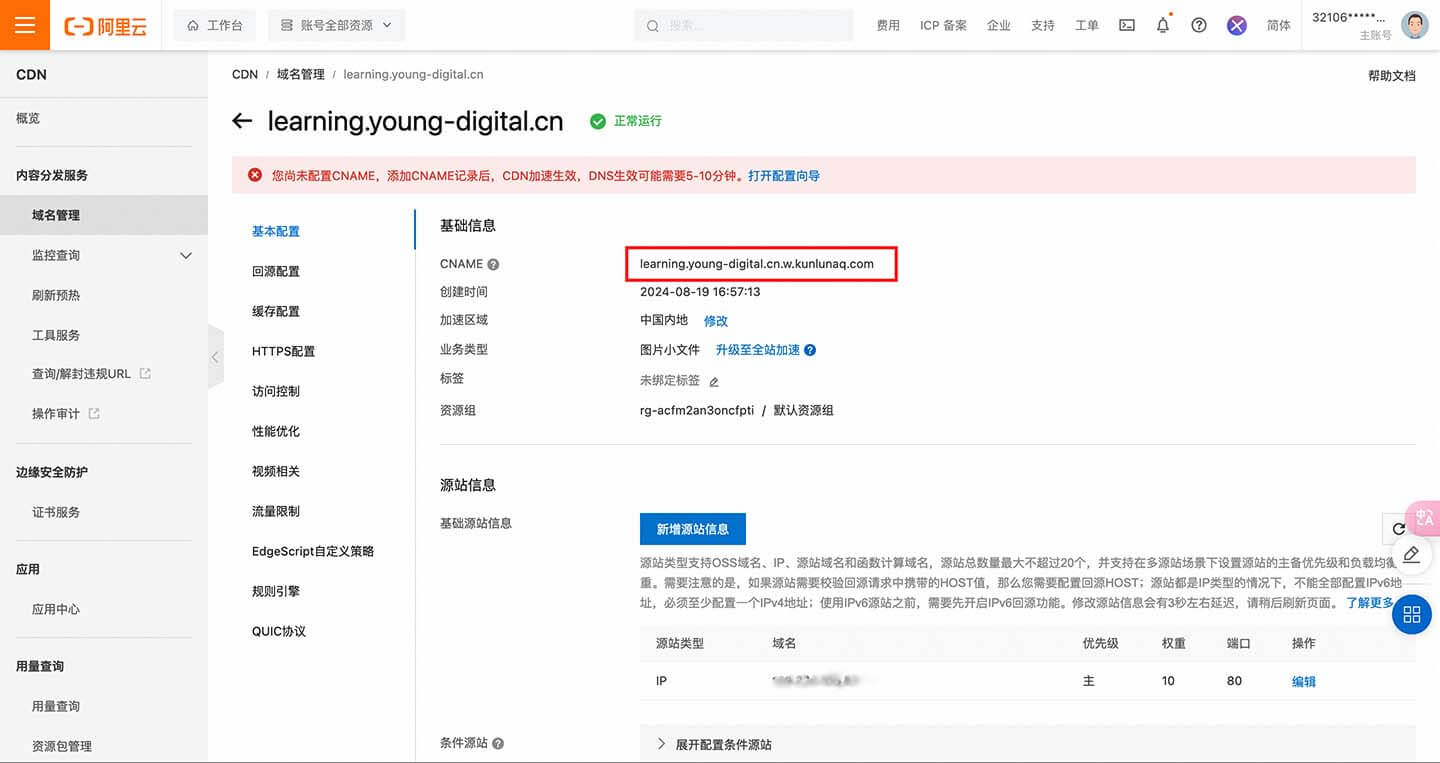Image resolution: width=1440 pixels, height=763 pixels.
Task: Open 证书服务 in the sidebar
Action: point(56,512)
